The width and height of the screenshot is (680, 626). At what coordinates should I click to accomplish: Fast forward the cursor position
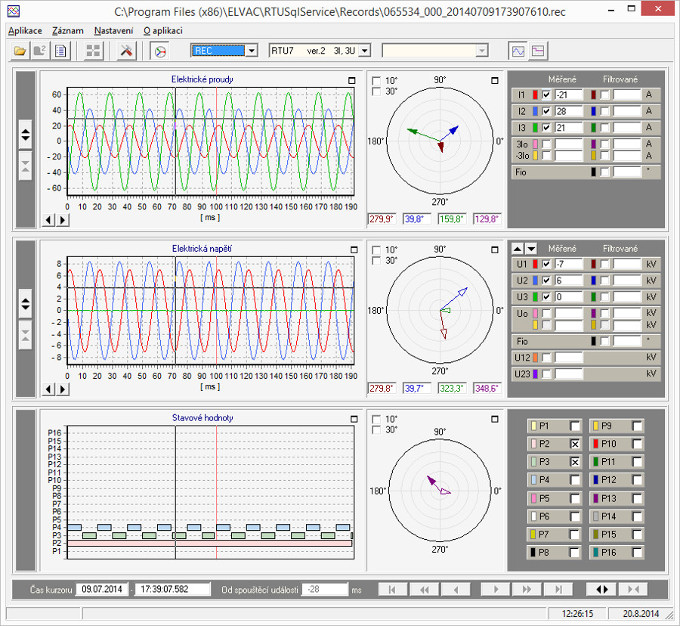coord(526,590)
